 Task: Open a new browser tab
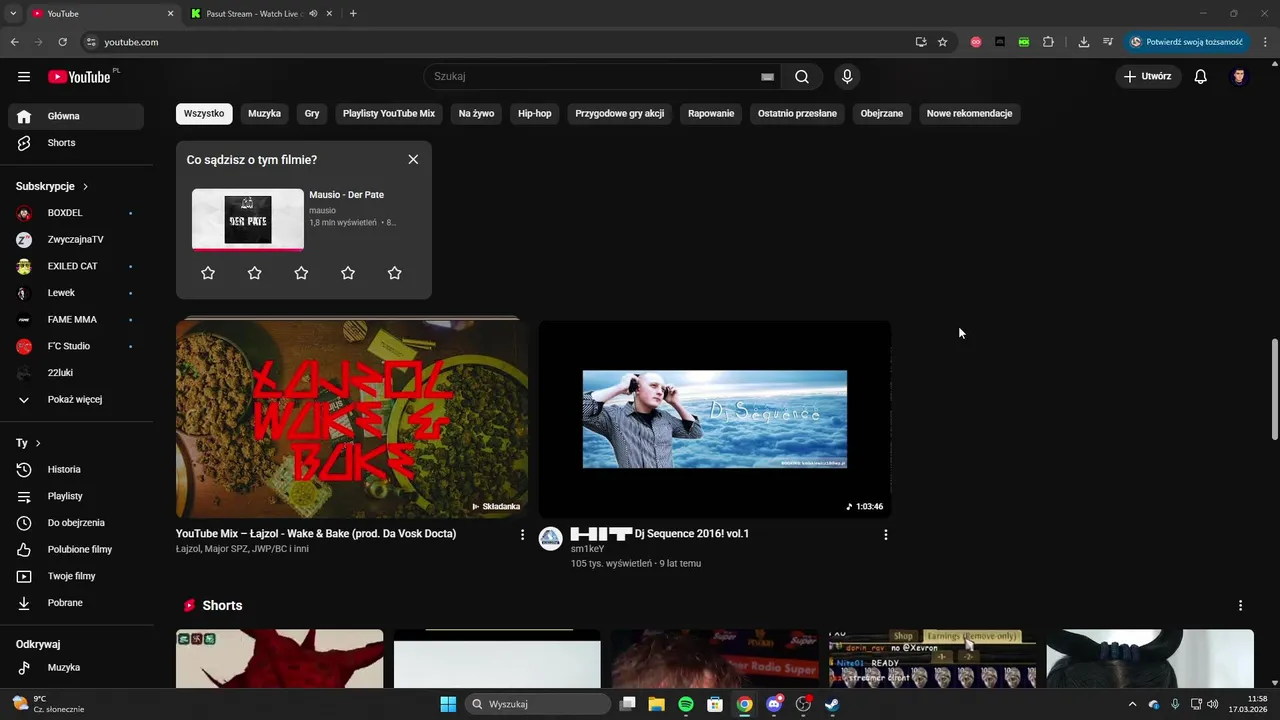coord(353,14)
